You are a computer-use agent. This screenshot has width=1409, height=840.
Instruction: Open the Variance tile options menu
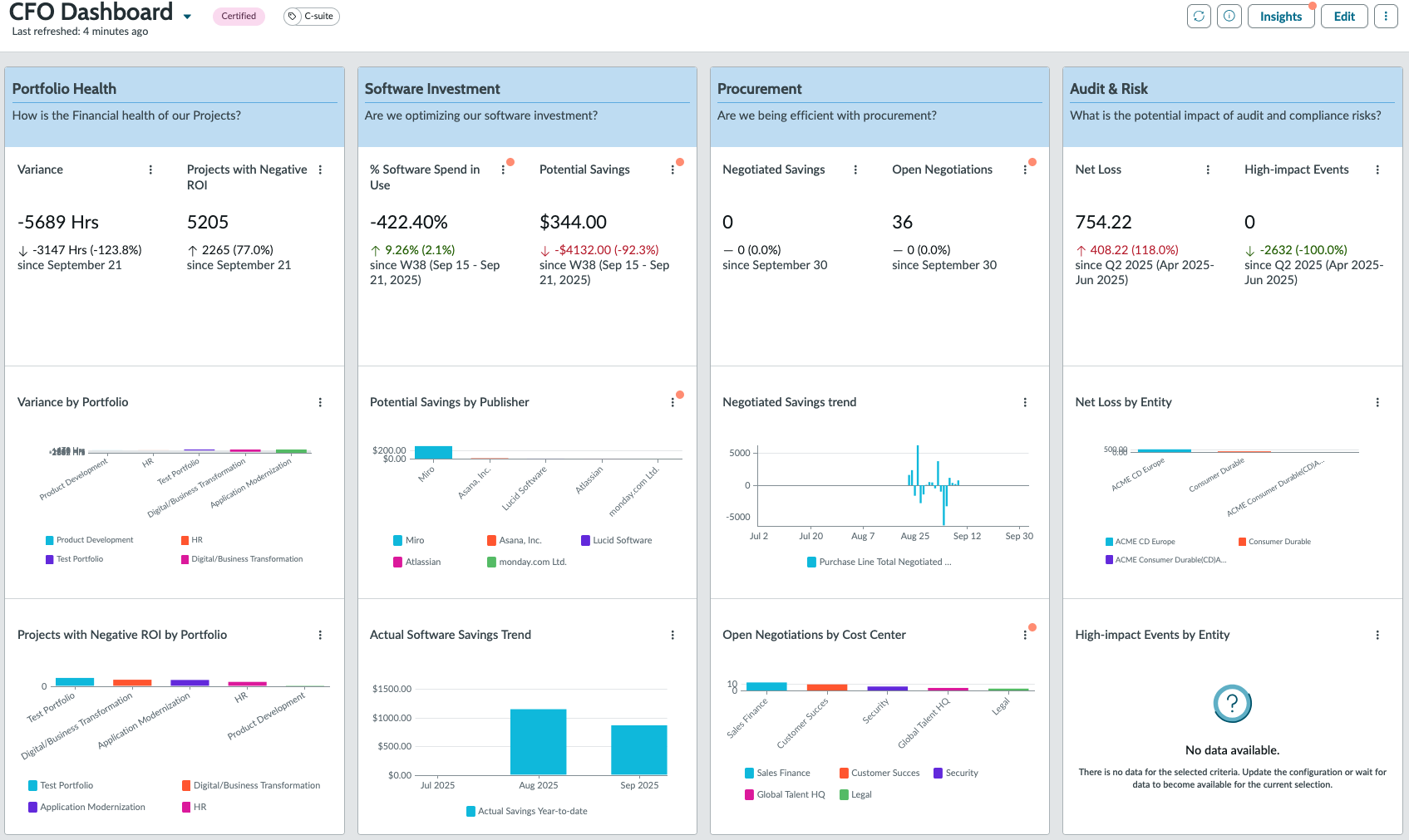click(150, 169)
